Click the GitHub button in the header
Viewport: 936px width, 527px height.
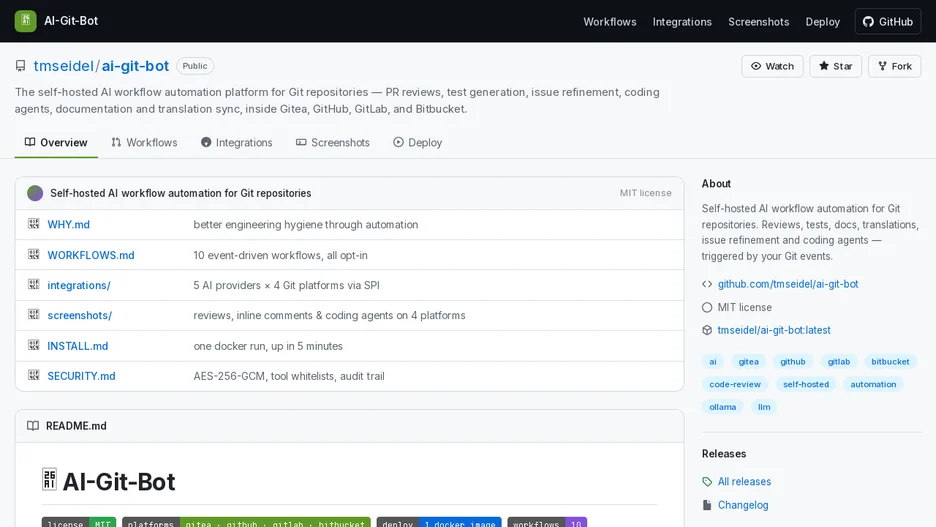pyautogui.click(x=888, y=21)
